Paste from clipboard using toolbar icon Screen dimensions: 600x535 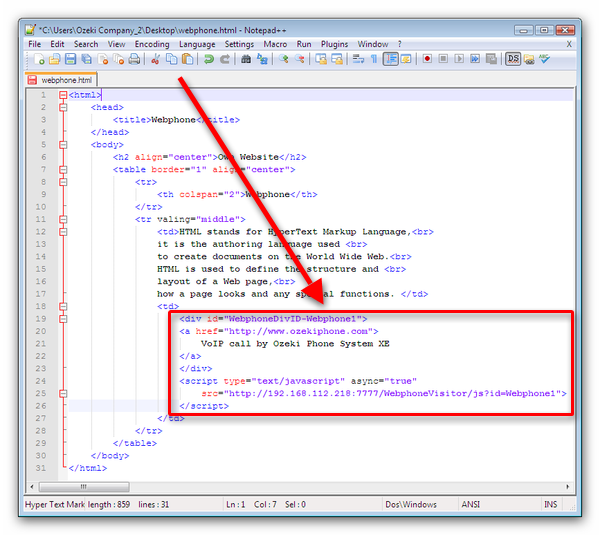point(187,59)
